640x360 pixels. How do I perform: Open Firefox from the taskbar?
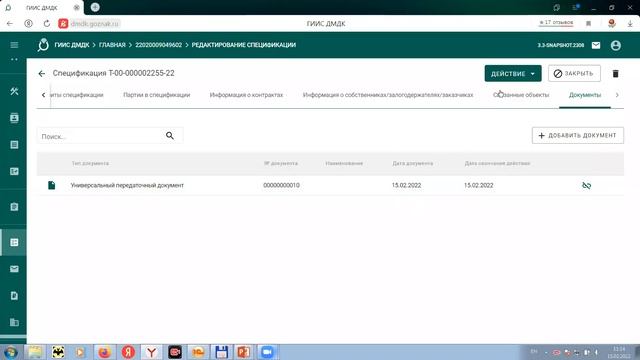coord(105,352)
